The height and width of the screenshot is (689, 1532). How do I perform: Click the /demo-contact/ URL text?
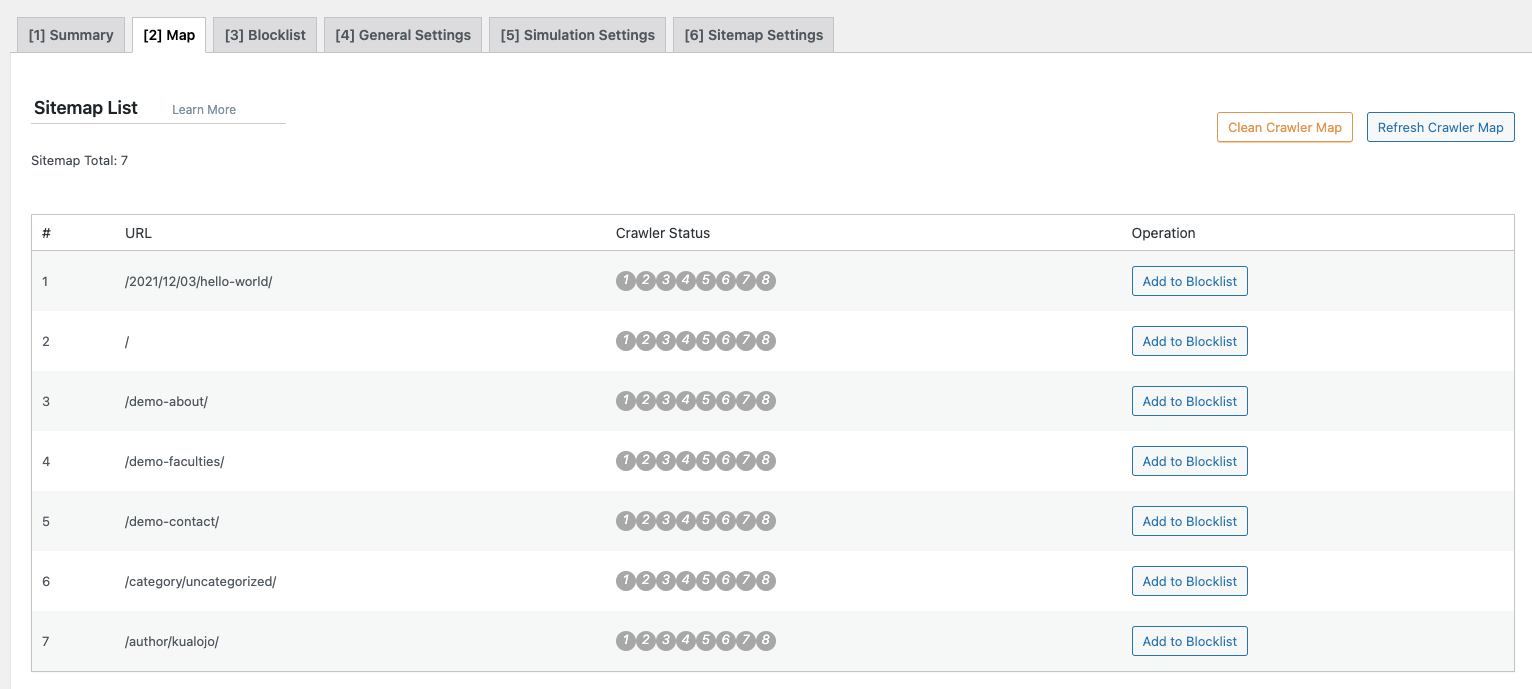coord(172,522)
